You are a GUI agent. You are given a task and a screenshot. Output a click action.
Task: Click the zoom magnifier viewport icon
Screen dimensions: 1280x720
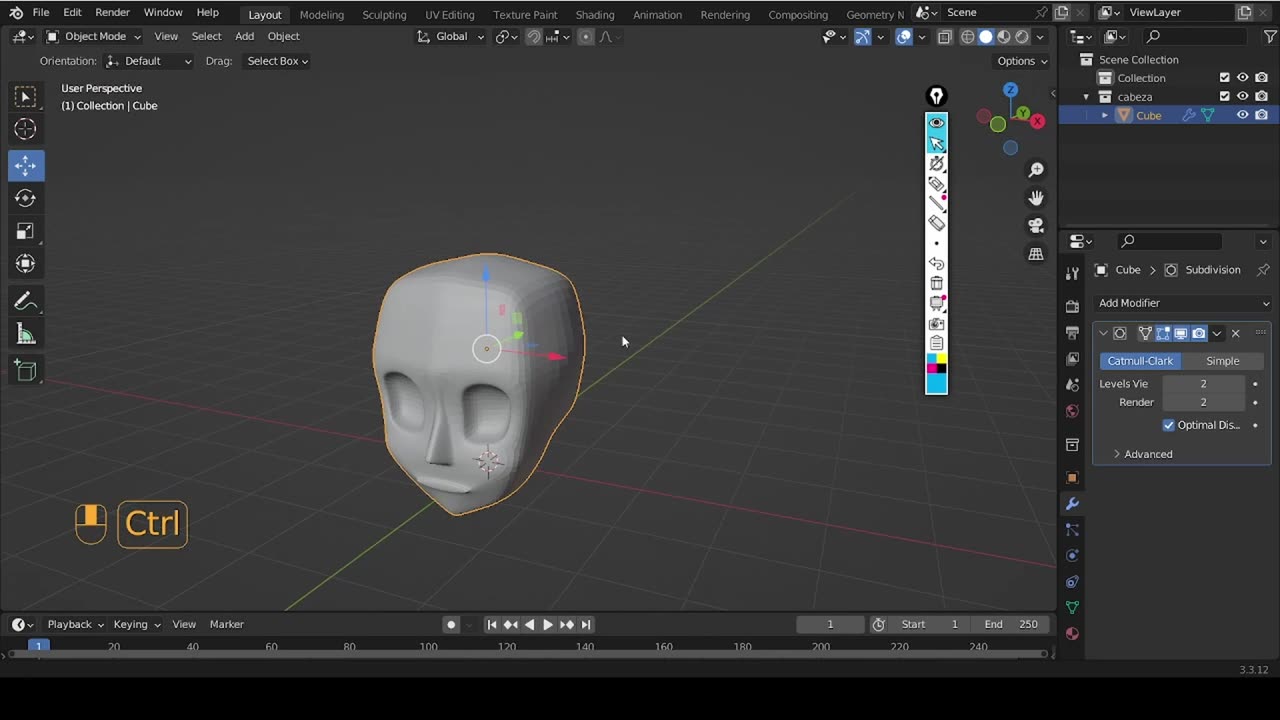[1036, 170]
